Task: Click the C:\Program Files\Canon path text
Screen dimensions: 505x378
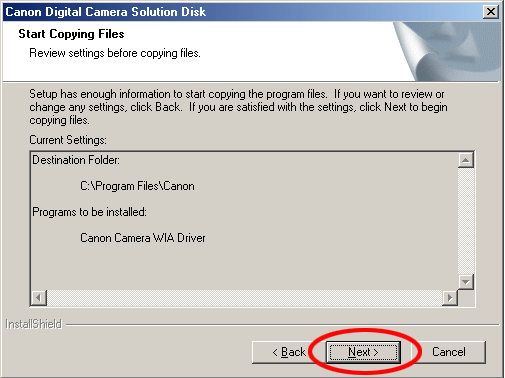Action: coord(137,186)
